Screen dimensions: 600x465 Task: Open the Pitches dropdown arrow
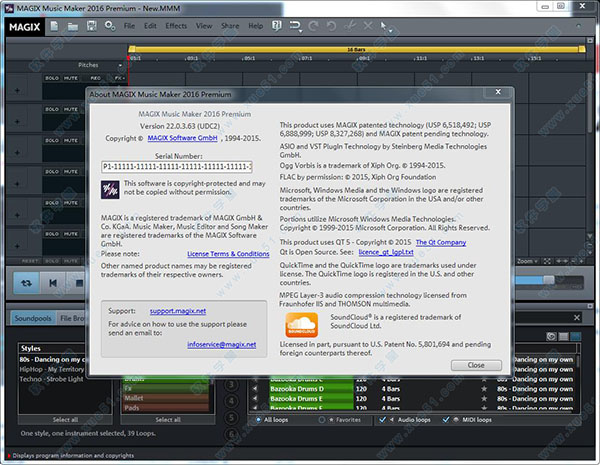[120, 65]
